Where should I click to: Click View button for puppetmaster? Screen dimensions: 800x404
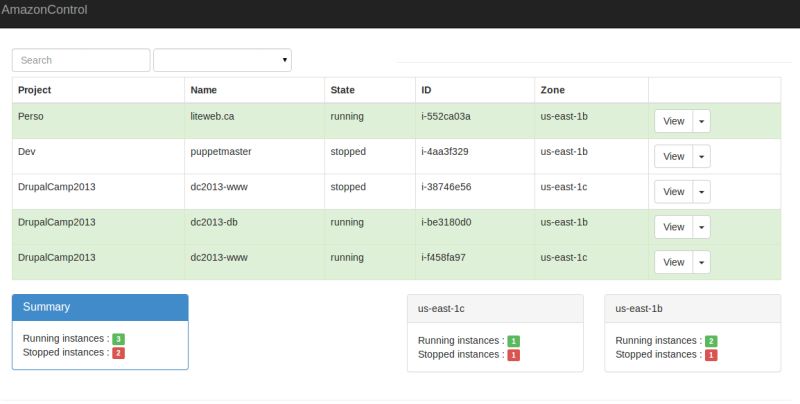pos(673,157)
